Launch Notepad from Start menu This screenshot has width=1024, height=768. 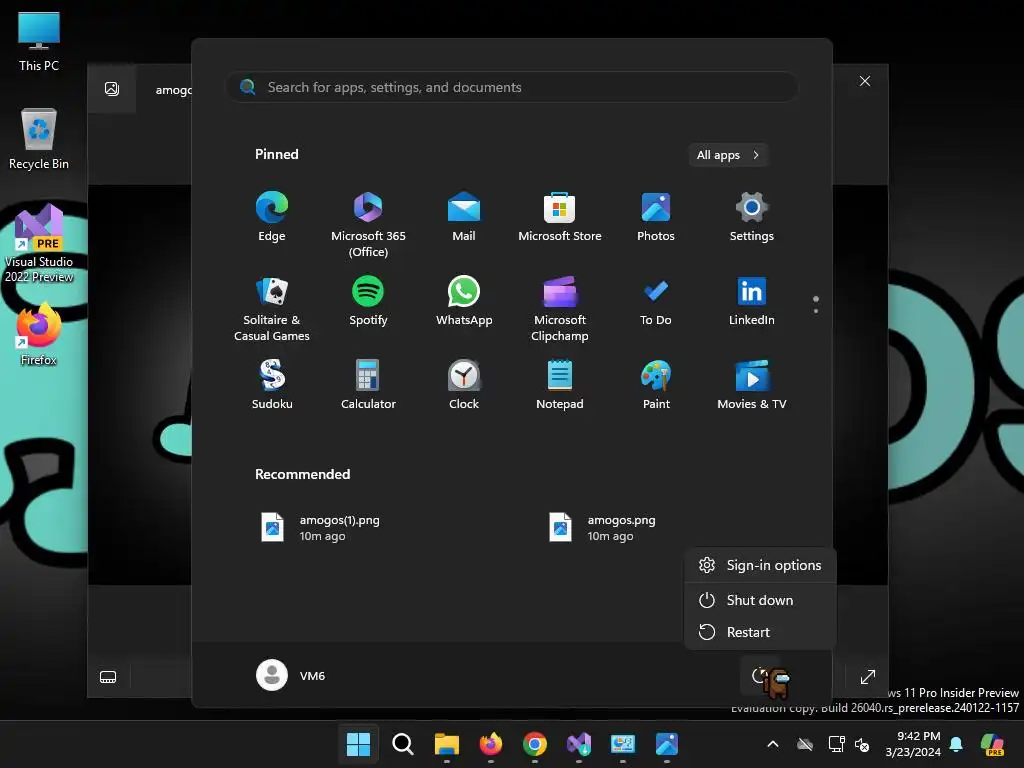click(560, 385)
